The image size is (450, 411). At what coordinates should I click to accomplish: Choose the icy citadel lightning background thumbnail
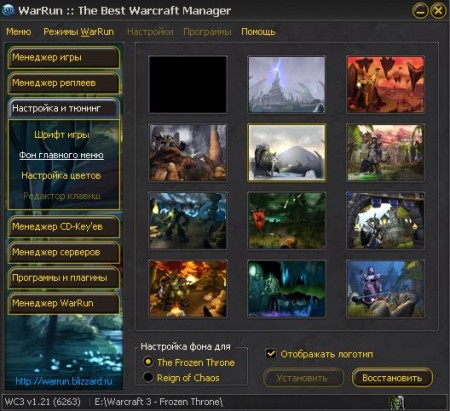tap(287, 85)
